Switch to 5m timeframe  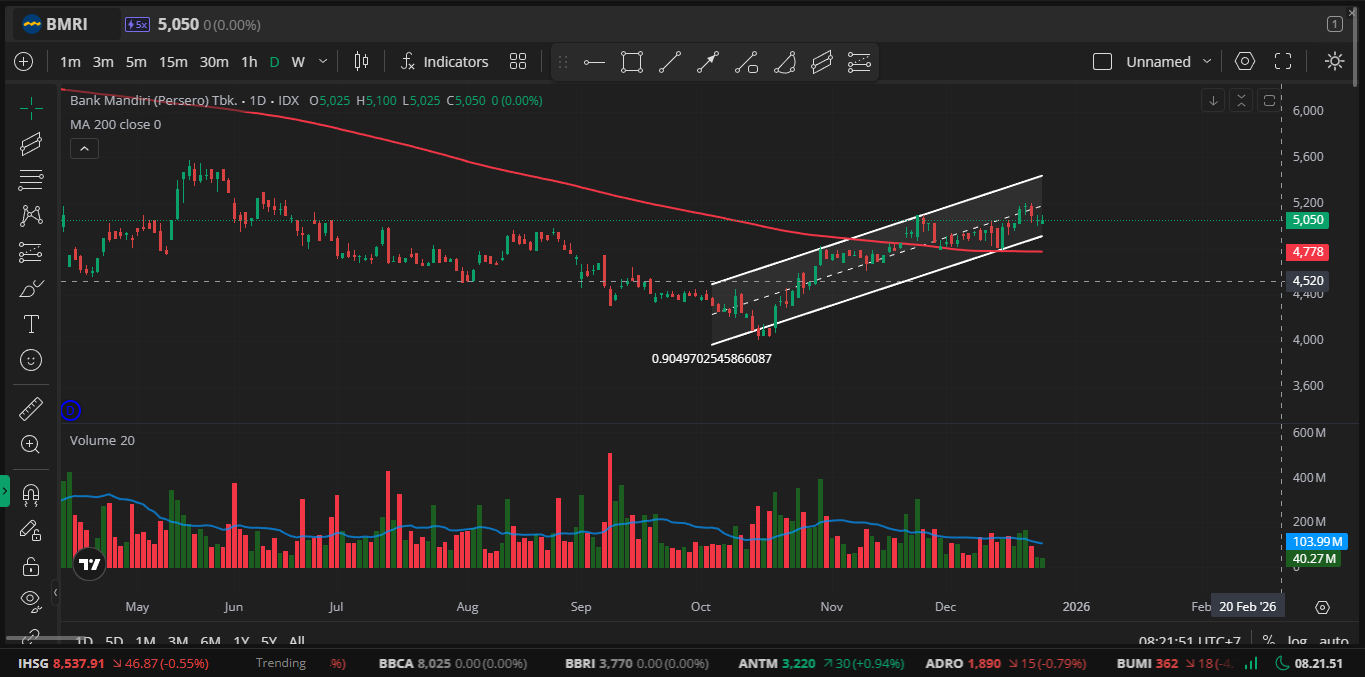[x=136, y=61]
